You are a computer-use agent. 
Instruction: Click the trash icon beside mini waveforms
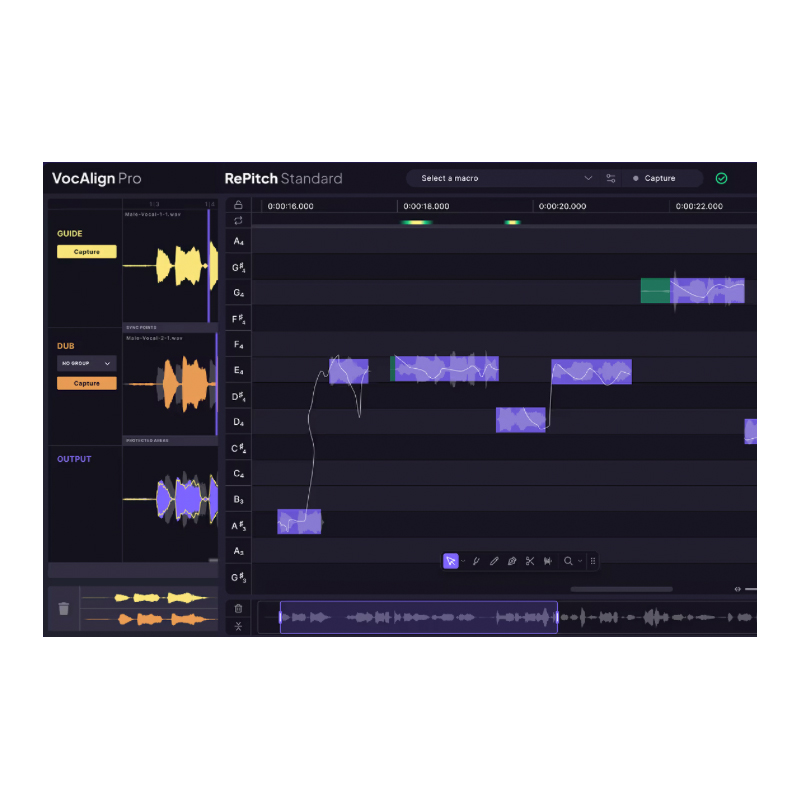pos(64,608)
